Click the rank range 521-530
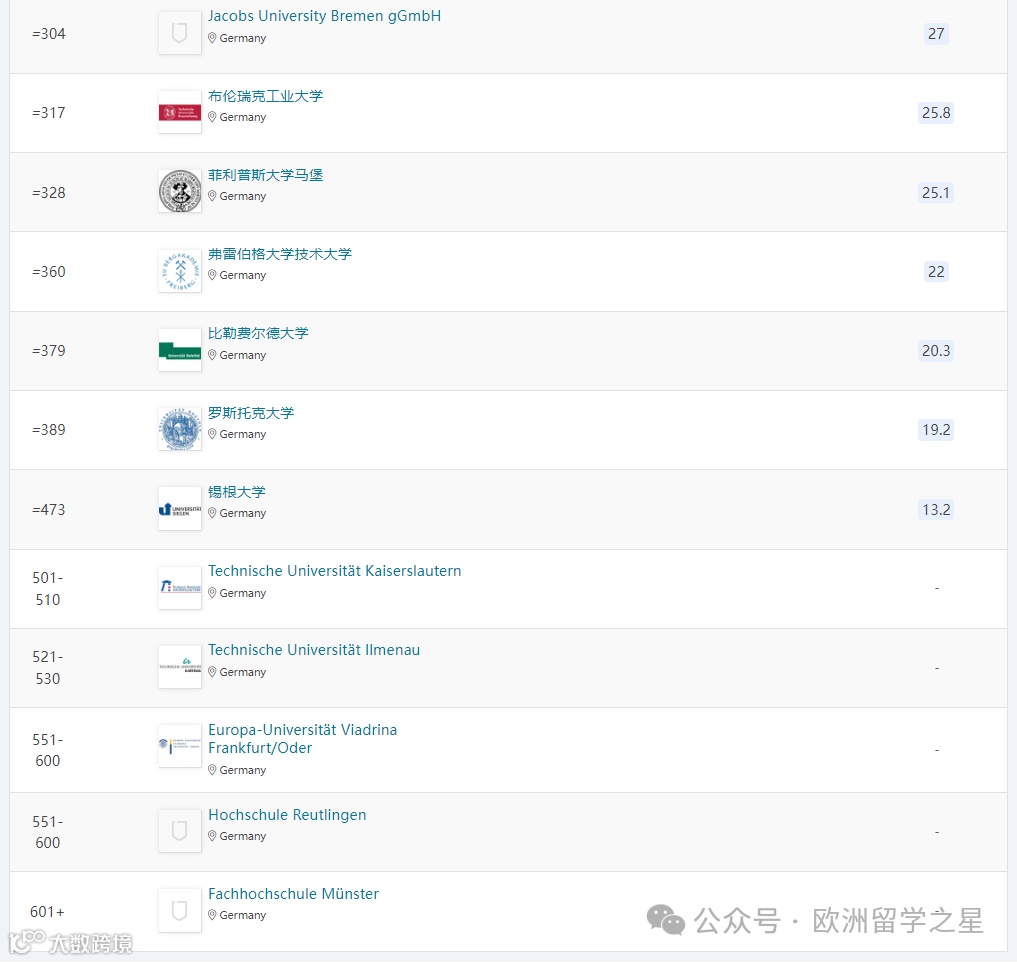This screenshot has width=1017, height=962. pyautogui.click(x=47, y=667)
